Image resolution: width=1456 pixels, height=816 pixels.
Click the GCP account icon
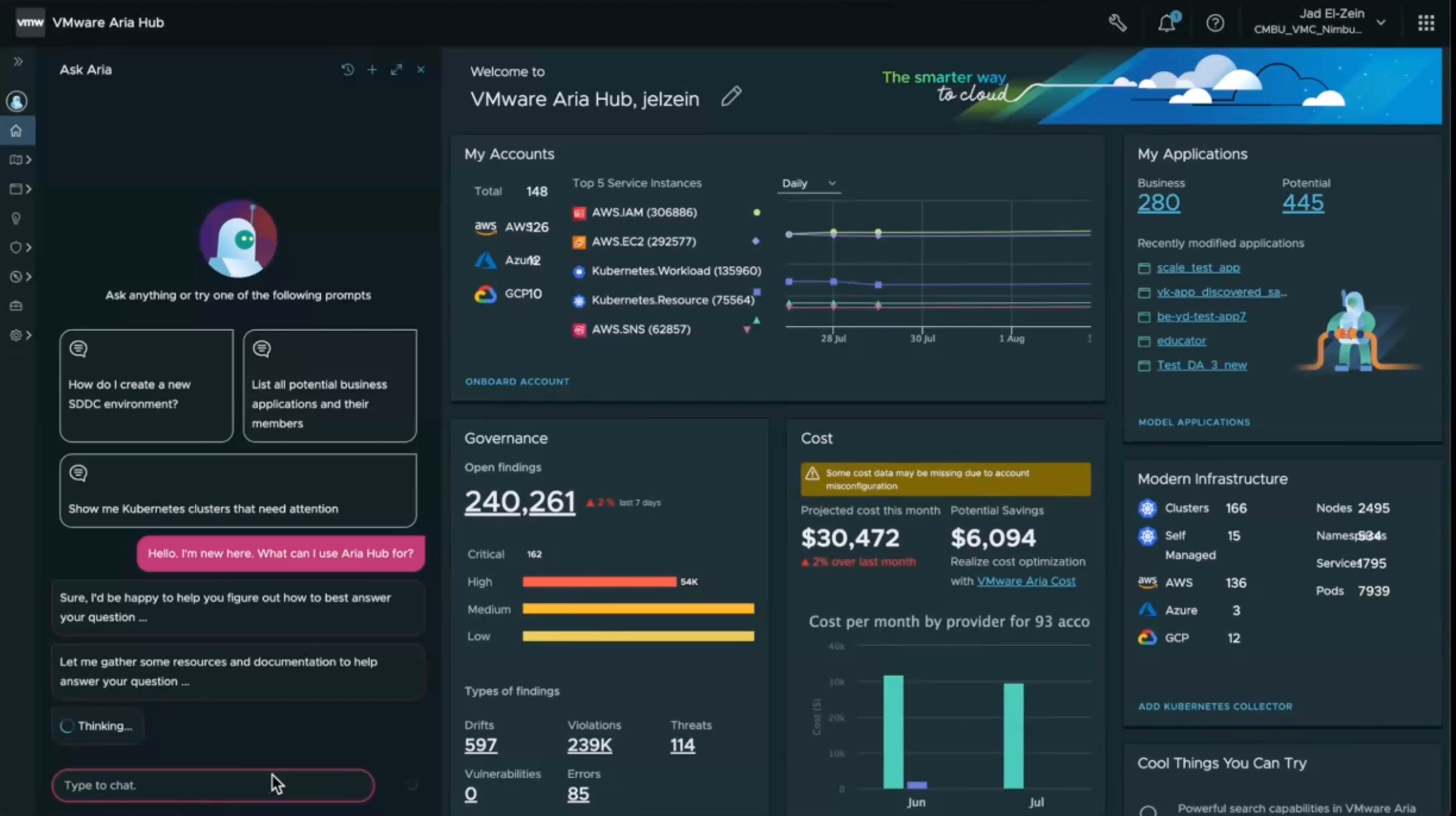pyautogui.click(x=485, y=293)
